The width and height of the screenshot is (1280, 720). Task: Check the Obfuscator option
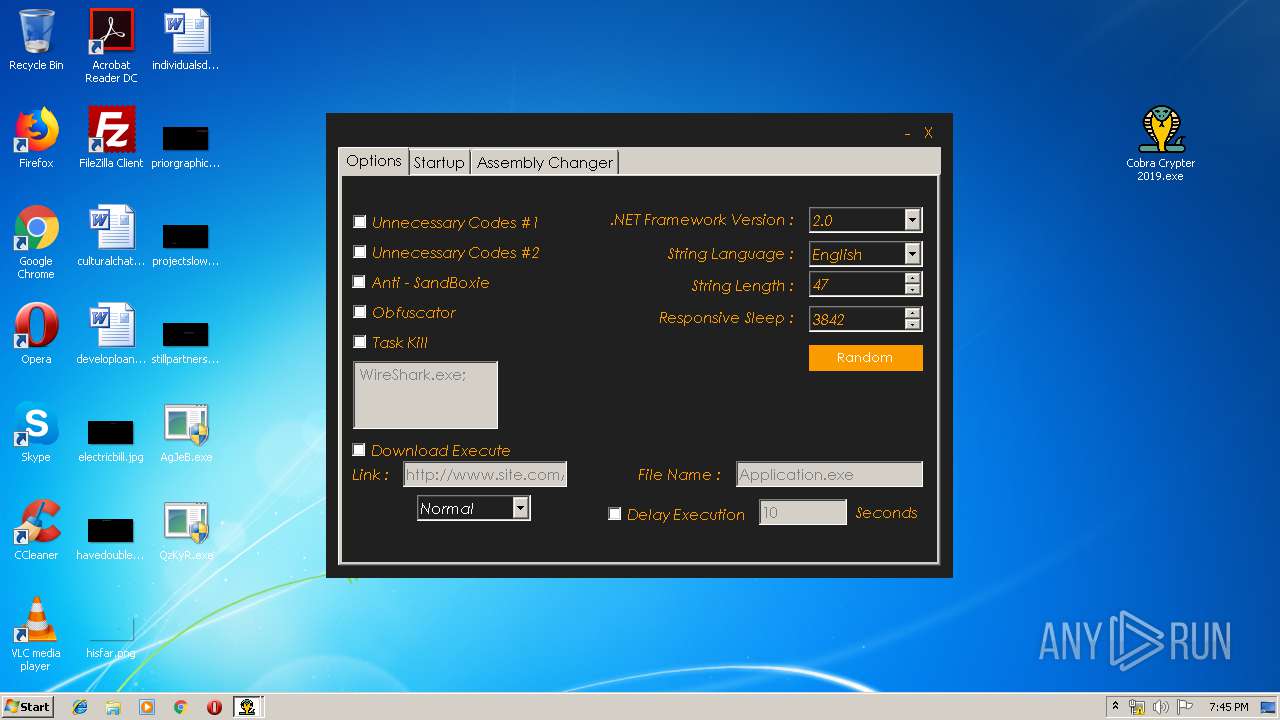(x=360, y=312)
